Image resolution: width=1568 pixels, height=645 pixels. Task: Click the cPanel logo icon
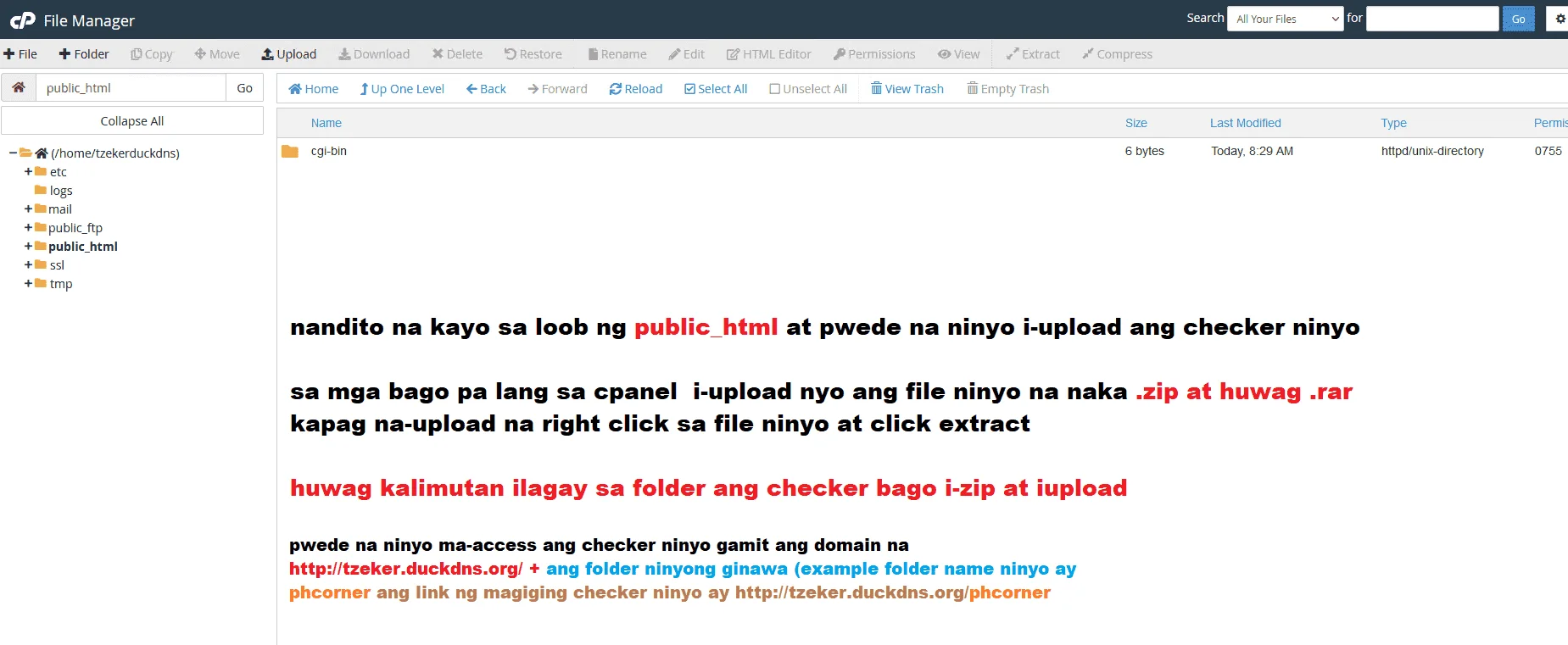[23, 20]
